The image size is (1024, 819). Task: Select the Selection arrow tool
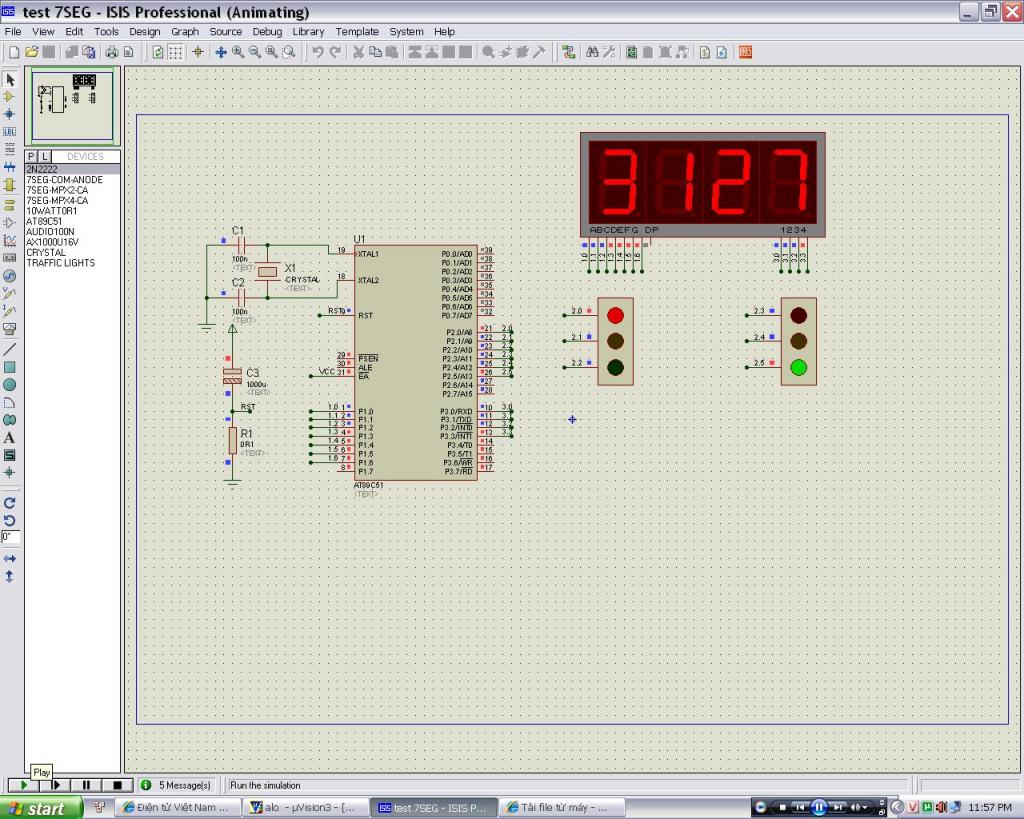point(9,79)
